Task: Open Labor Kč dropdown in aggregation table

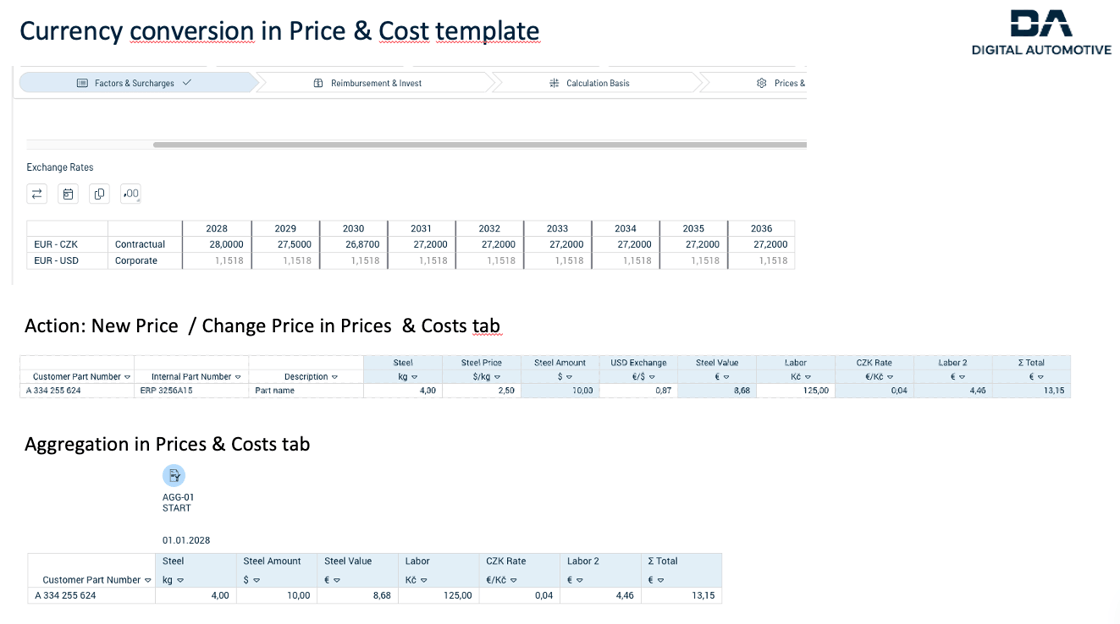Action: pyautogui.click(x=424, y=580)
